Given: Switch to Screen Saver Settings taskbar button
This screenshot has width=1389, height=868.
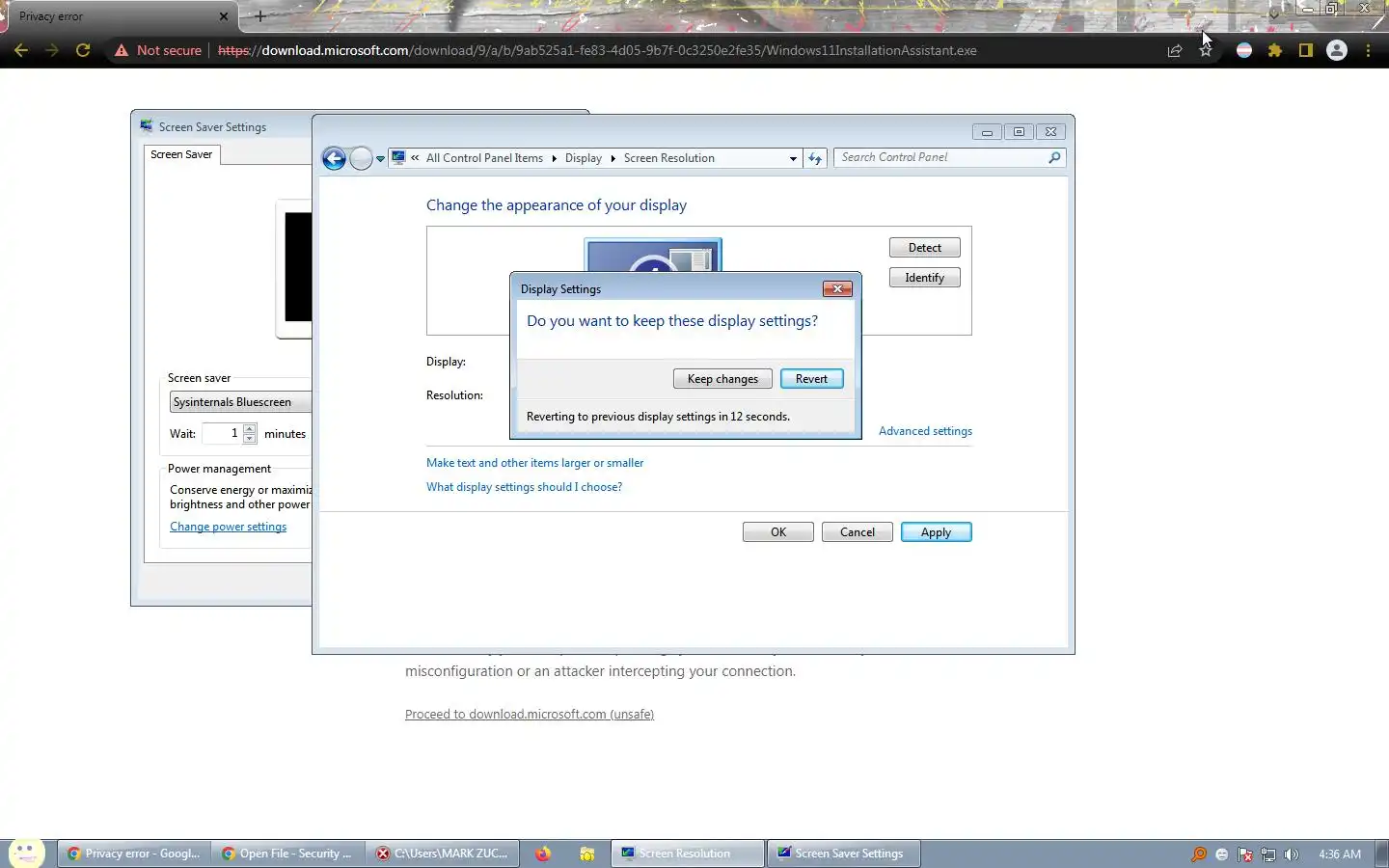Looking at the screenshot, I should click(843, 854).
